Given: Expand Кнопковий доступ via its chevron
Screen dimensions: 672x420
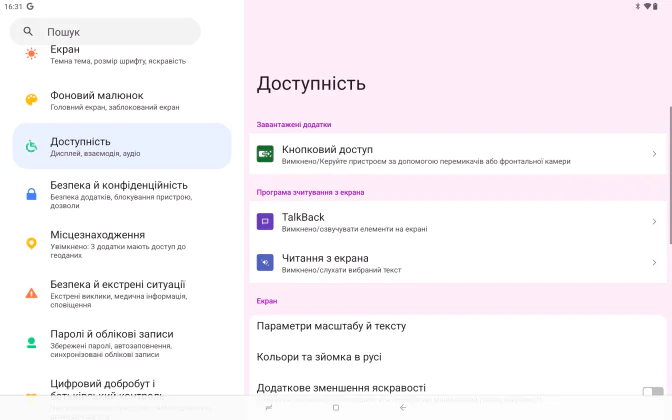Looking at the screenshot, I should coord(654,154).
